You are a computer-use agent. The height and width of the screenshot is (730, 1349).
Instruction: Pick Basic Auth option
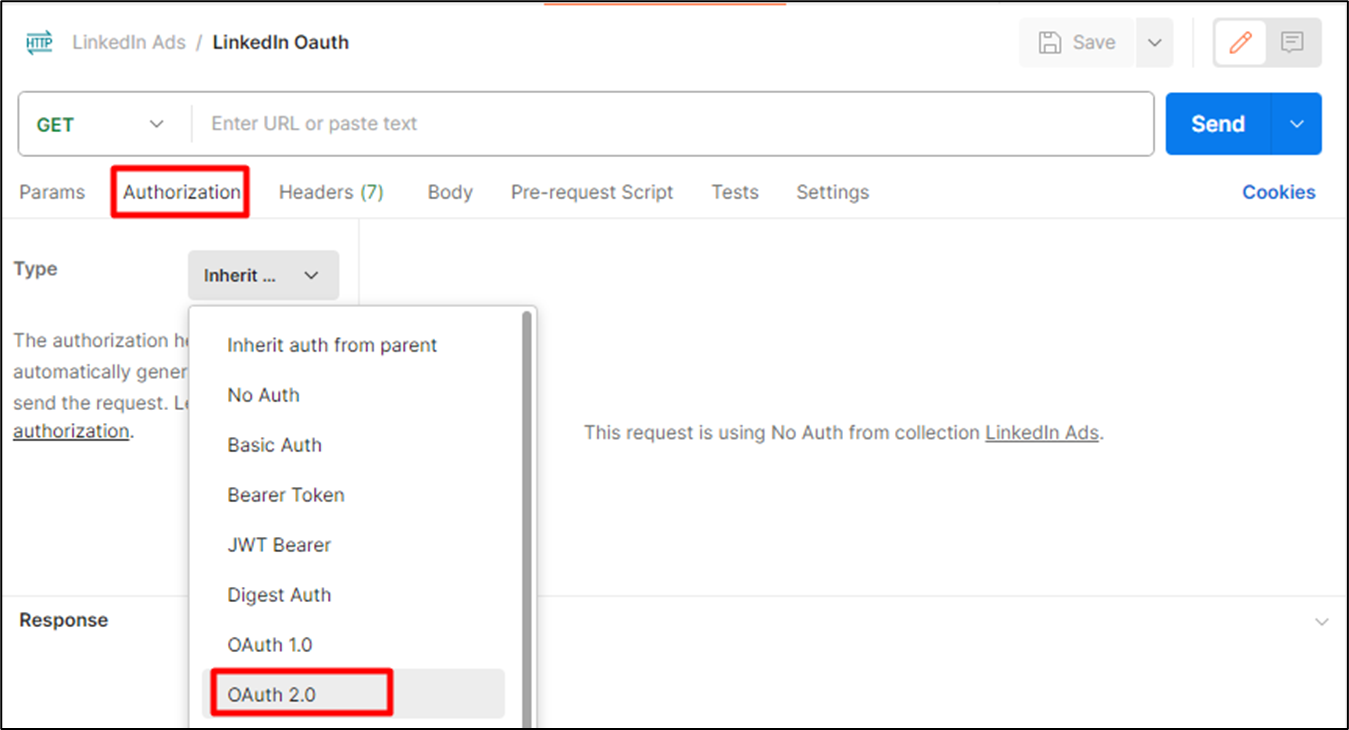(x=353, y=445)
